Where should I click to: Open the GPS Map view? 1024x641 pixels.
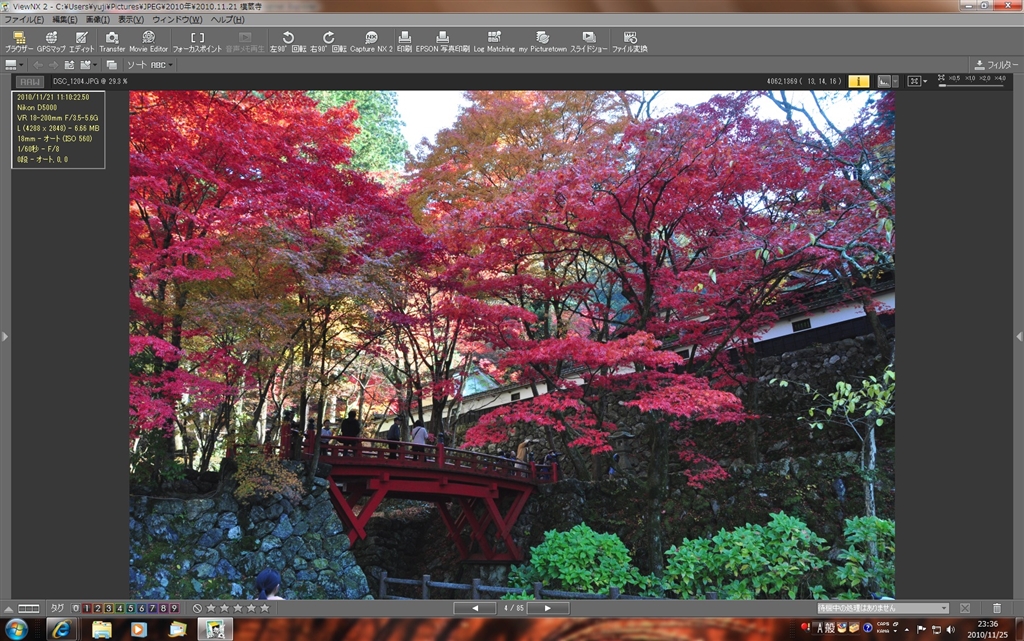(x=51, y=41)
